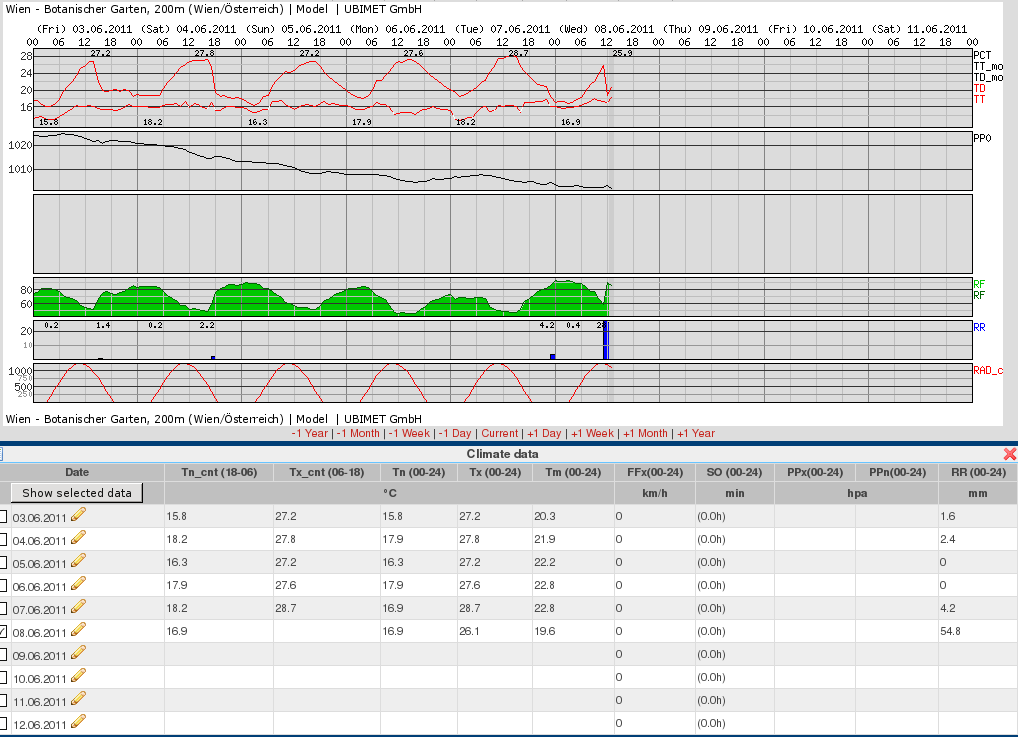The width and height of the screenshot is (1018, 737).
Task: Advance using the +1 Week link
Action: coord(592,433)
